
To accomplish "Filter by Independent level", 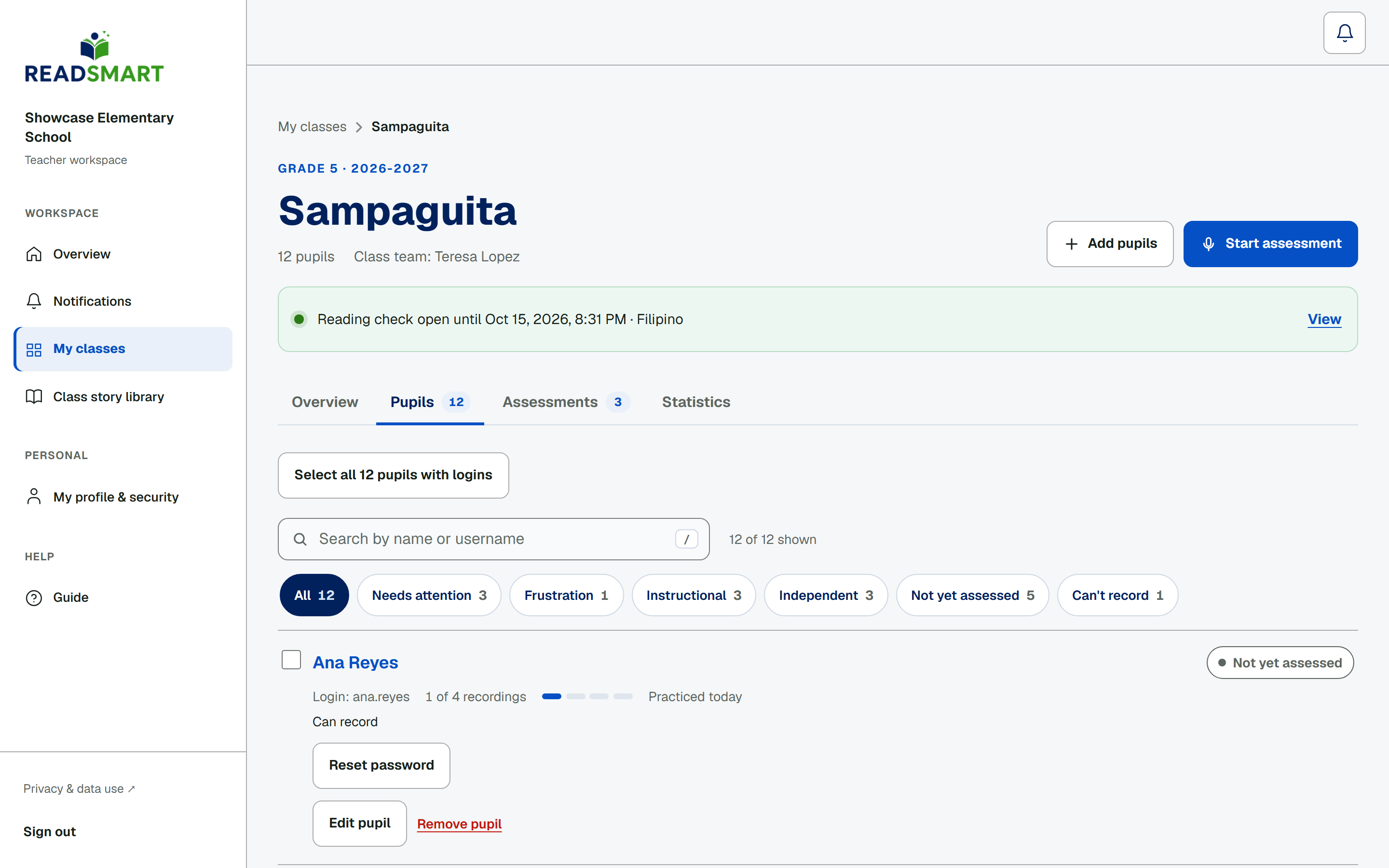I will (x=825, y=596).
